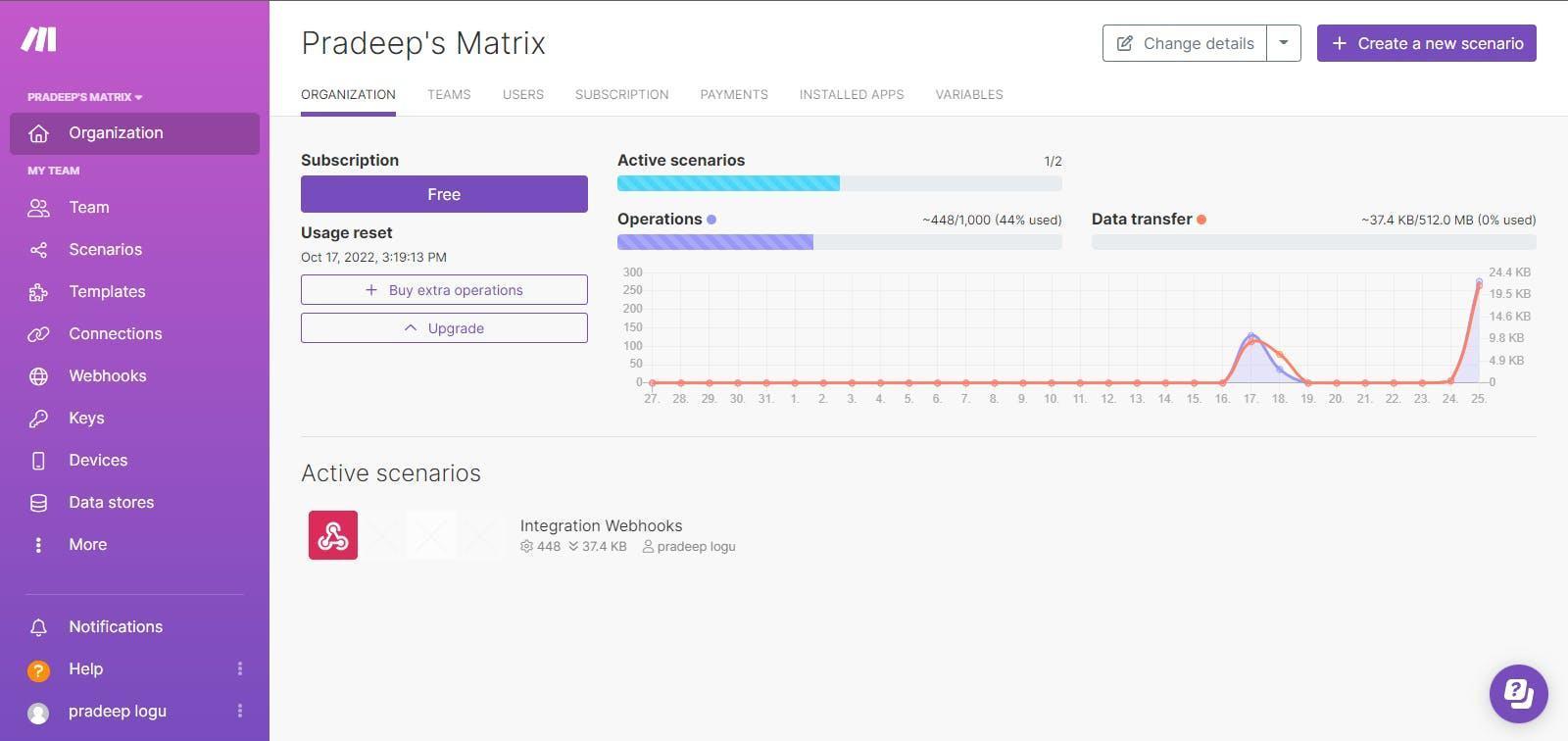Click Create a new scenario
Screen dimensions: 1568x741
1427,43
